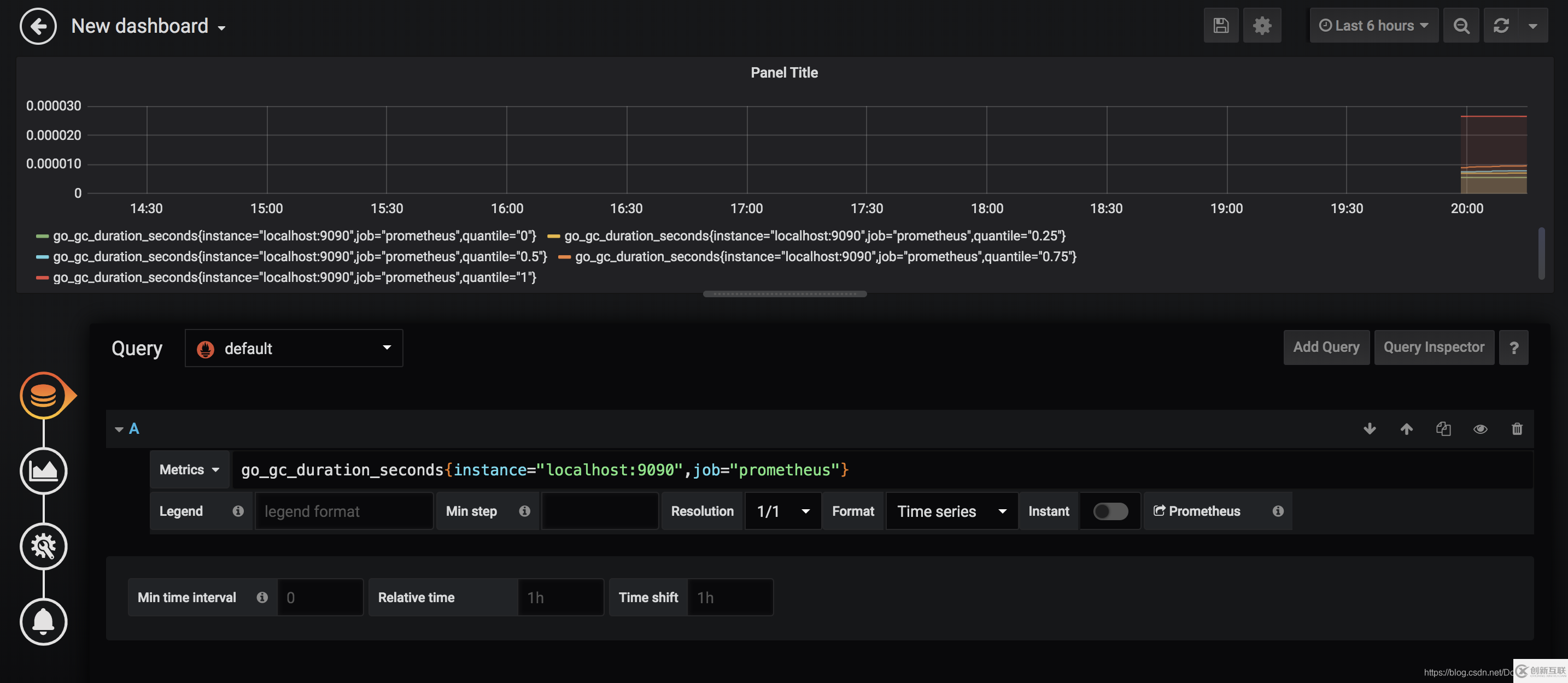This screenshot has height=683, width=1568.
Task: Open dashboard settings gear
Action: [x=1262, y=26]
